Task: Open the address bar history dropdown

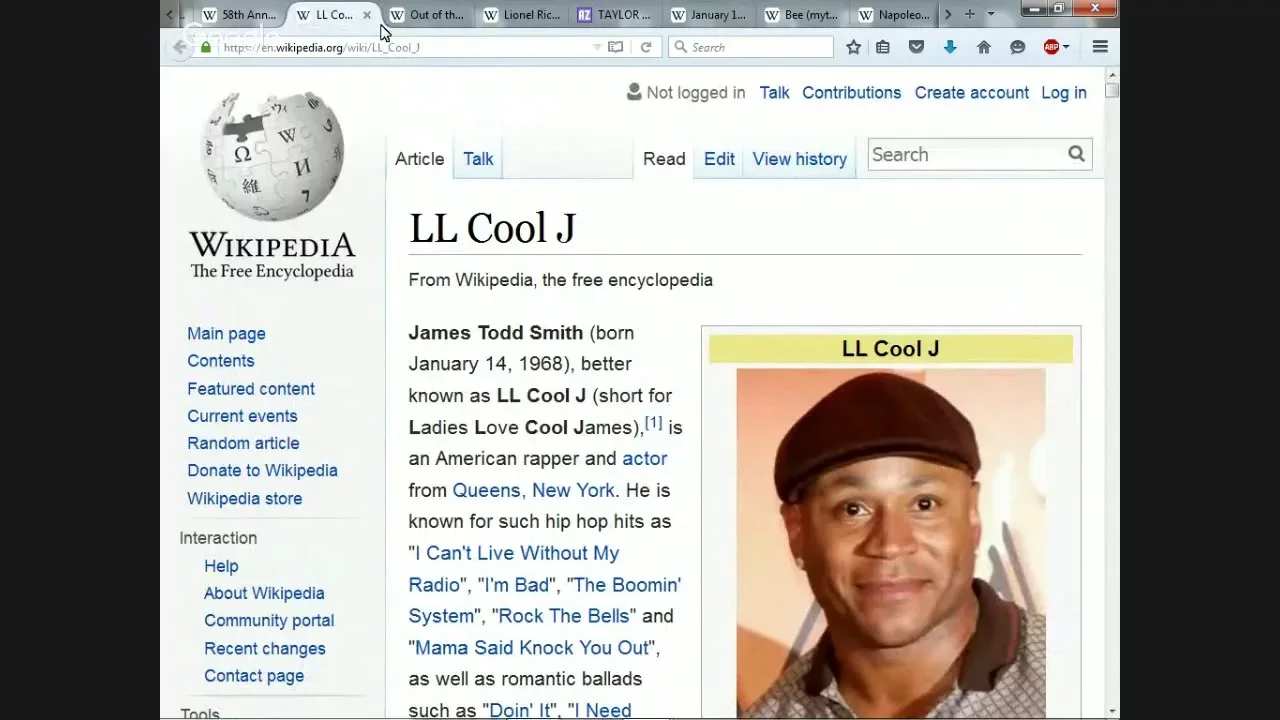Action: (597, 47)
